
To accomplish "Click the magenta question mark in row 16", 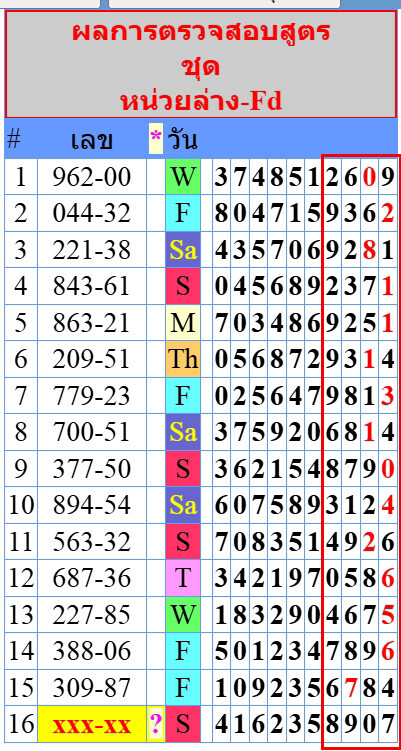I will pos(156,725).
